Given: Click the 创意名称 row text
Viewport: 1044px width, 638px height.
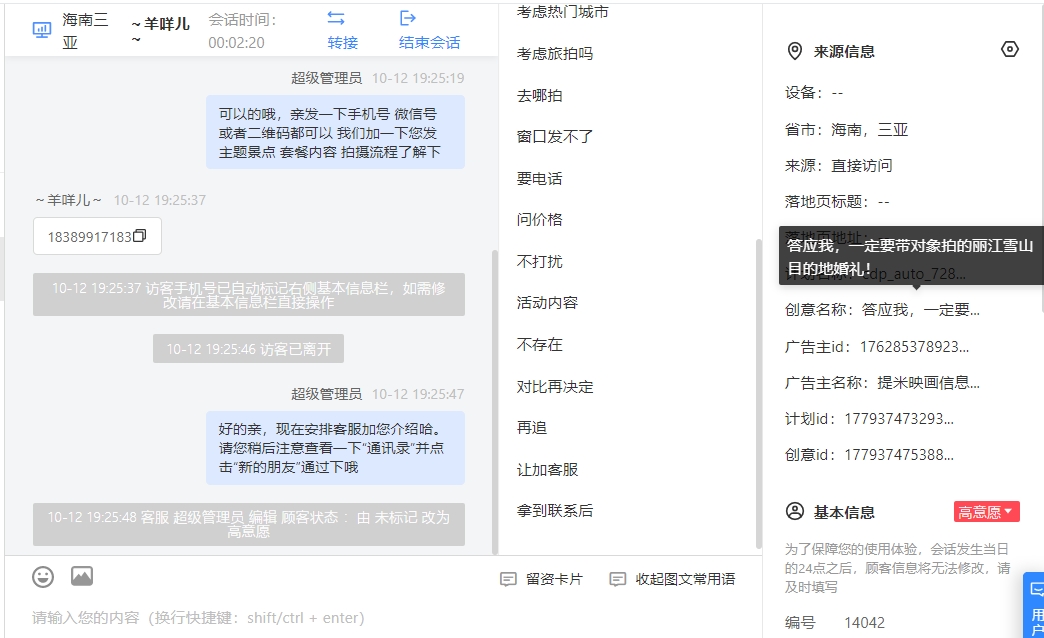Looking at the screenshot, I should click(x=882, y=310).
